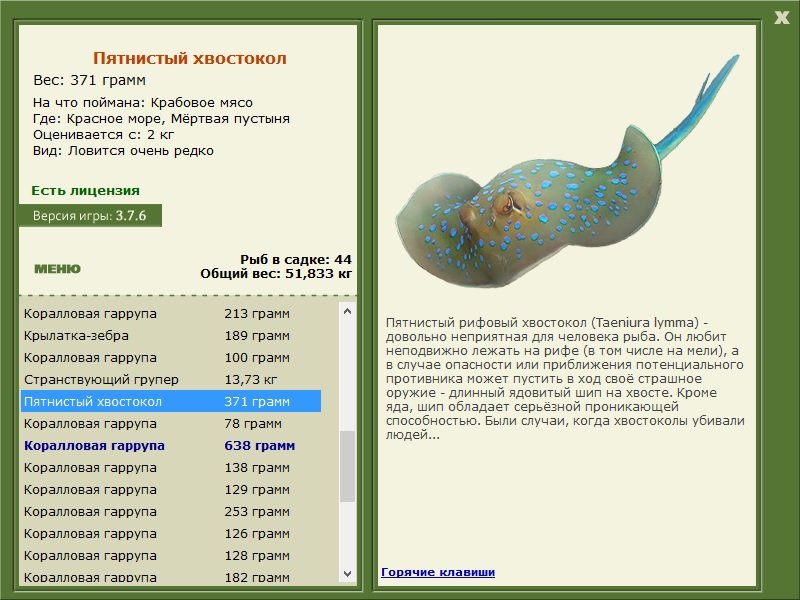Open the Горячие клавиши link
The height and width of the screenshot is (600, 800).
(438, 572)
